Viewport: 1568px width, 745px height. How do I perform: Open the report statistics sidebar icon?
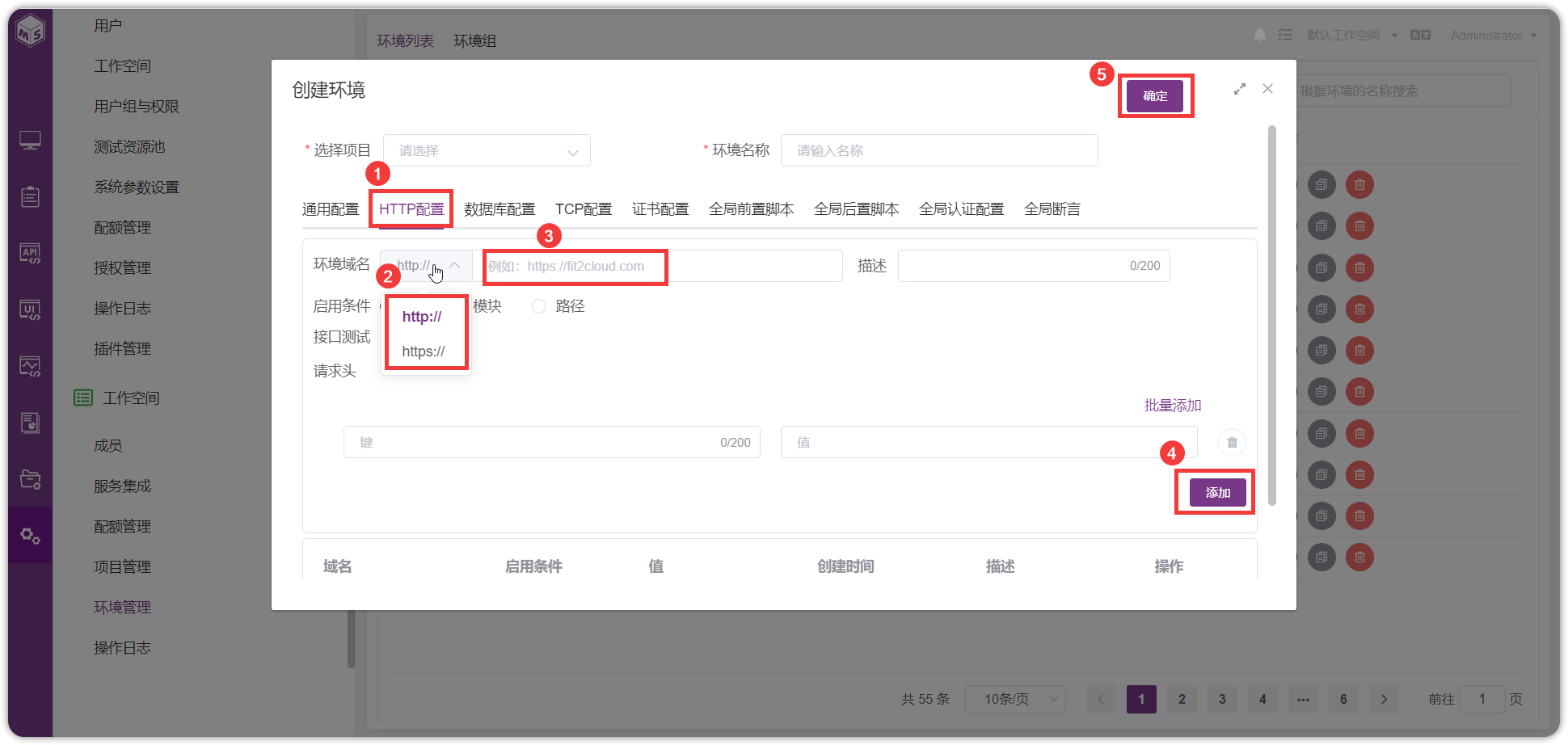pos(30,423)
